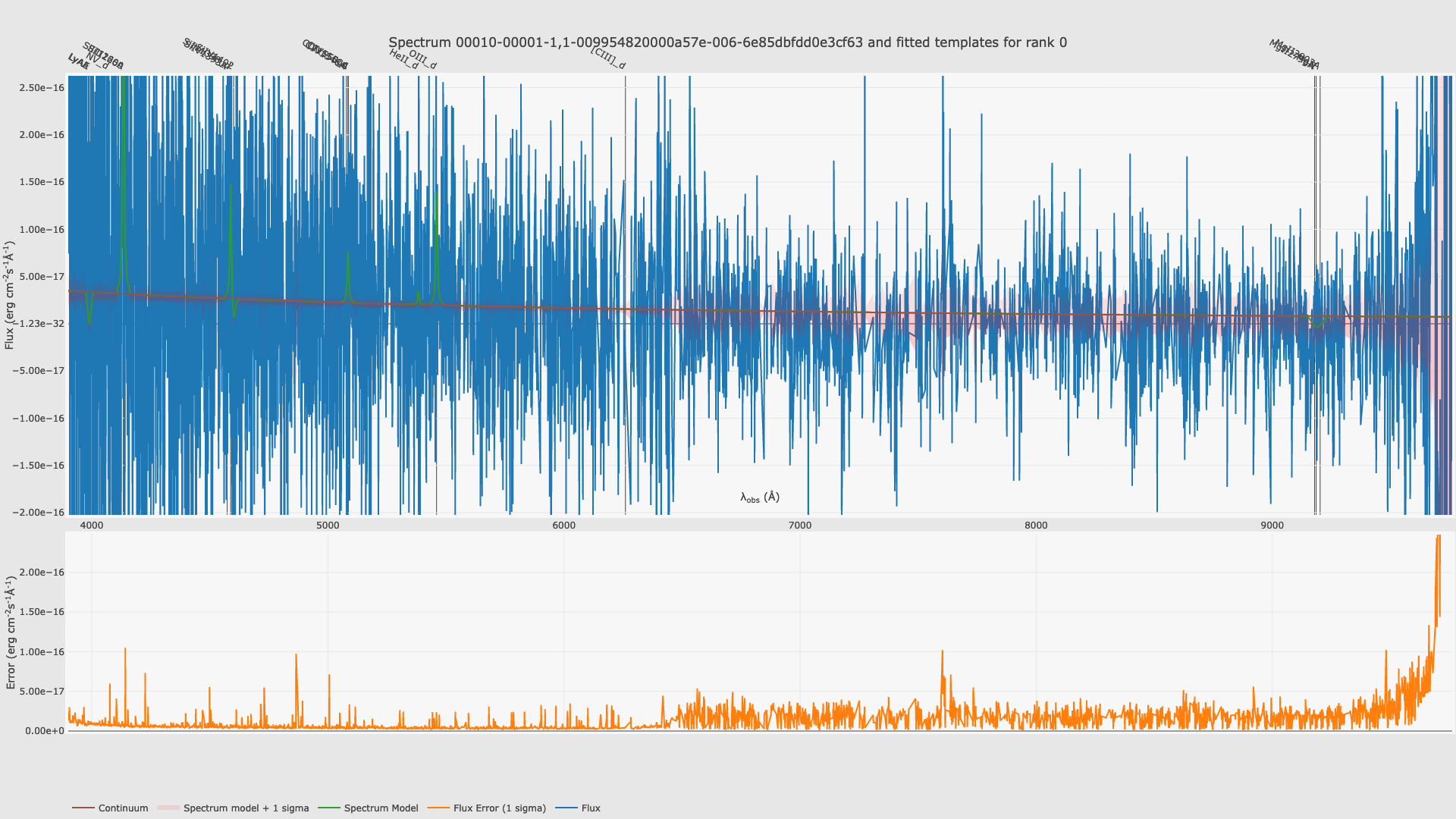1456x819 pixels.
Task: Toggle the blue Flux legend entry
Action: point(591,808)
